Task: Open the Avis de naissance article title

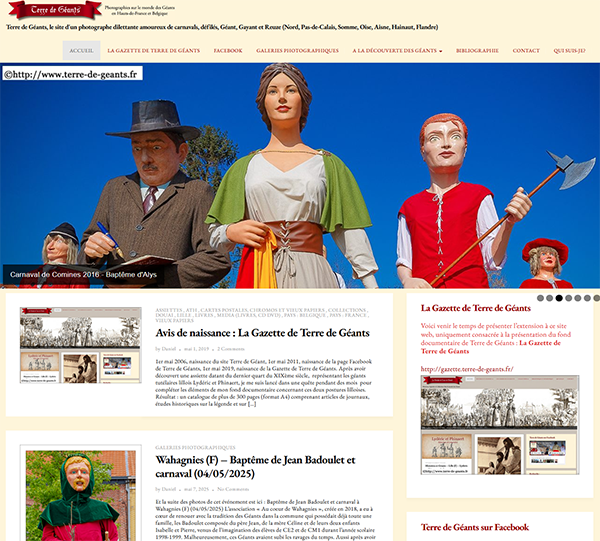Action: 262,333
